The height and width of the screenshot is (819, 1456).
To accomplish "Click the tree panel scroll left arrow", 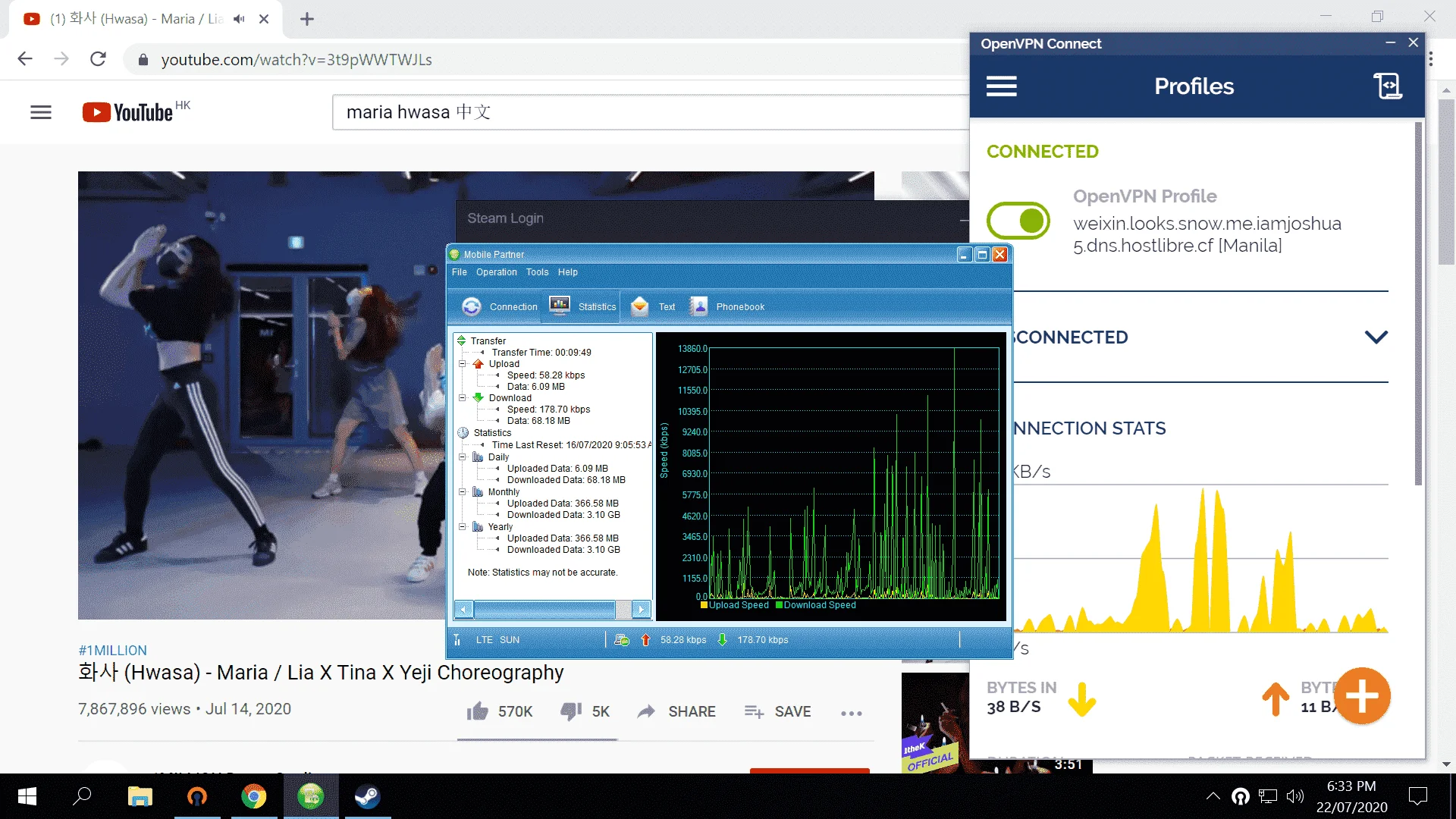I will click(463, 609).
